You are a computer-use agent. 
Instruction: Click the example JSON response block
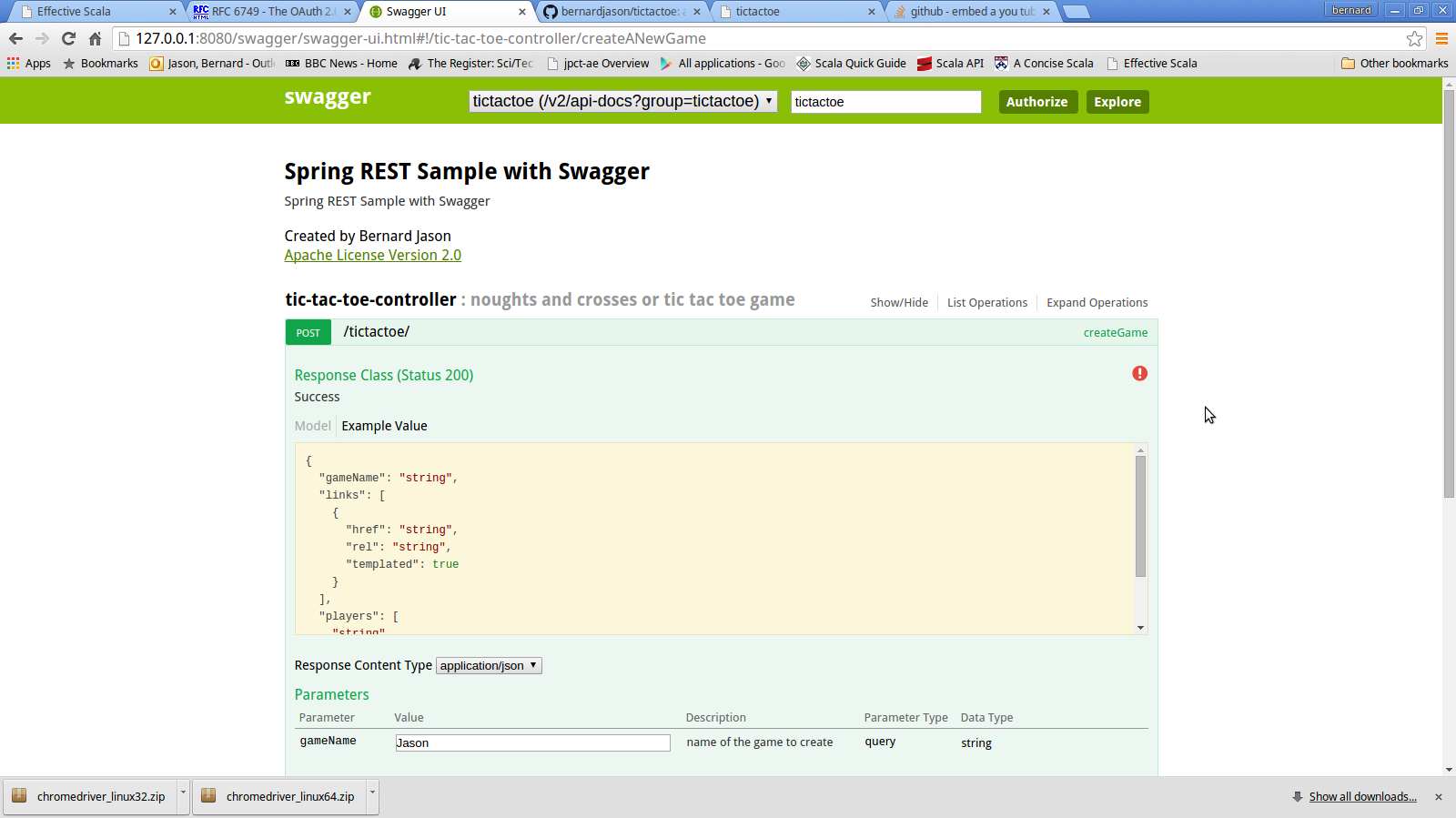pyautogui.click(x=721, y=539)
